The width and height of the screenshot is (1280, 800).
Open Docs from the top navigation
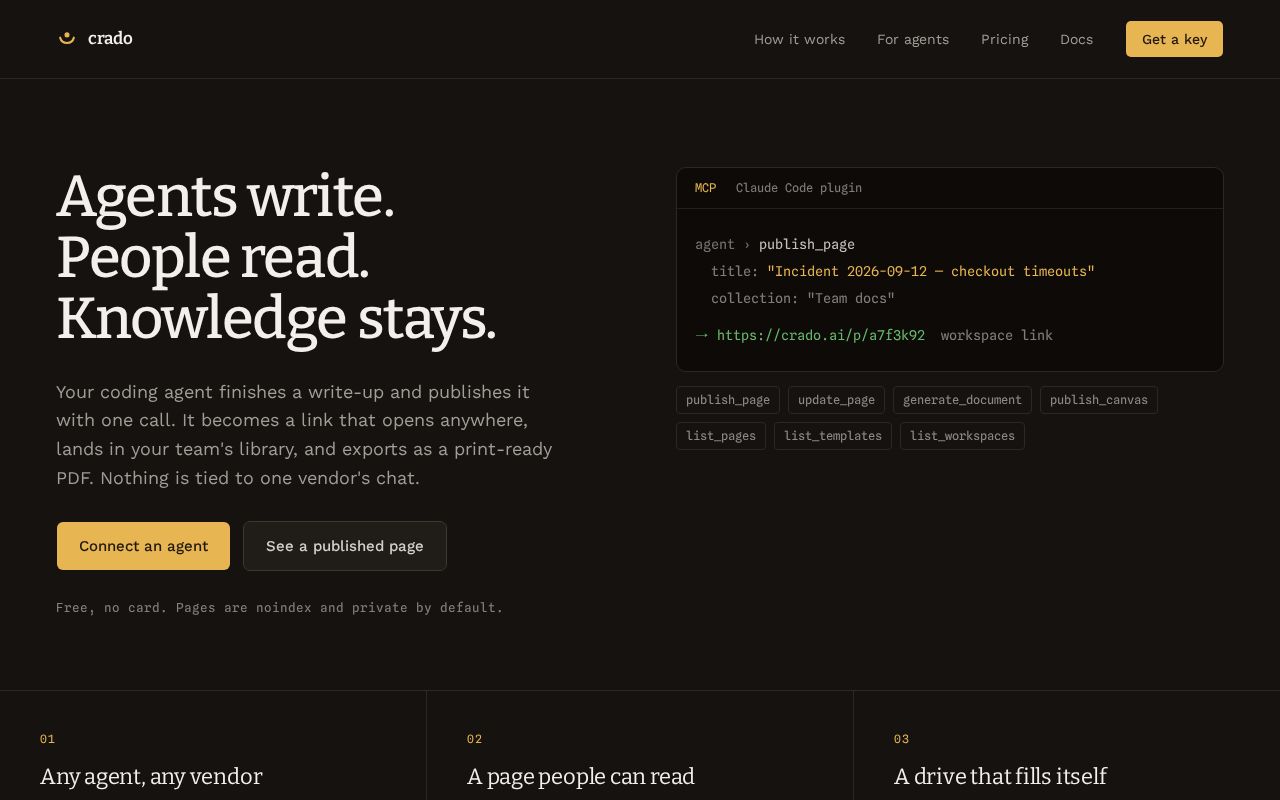tap(1076, 39)
